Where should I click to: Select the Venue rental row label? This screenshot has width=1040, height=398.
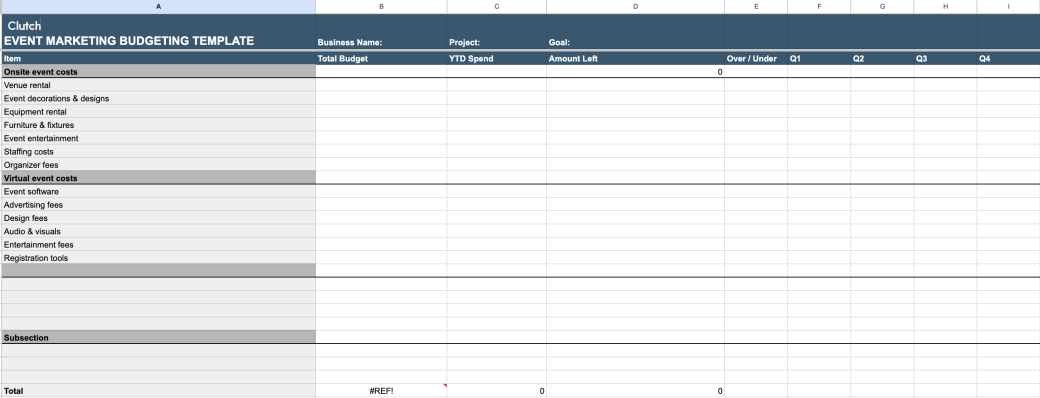(158, 85)
